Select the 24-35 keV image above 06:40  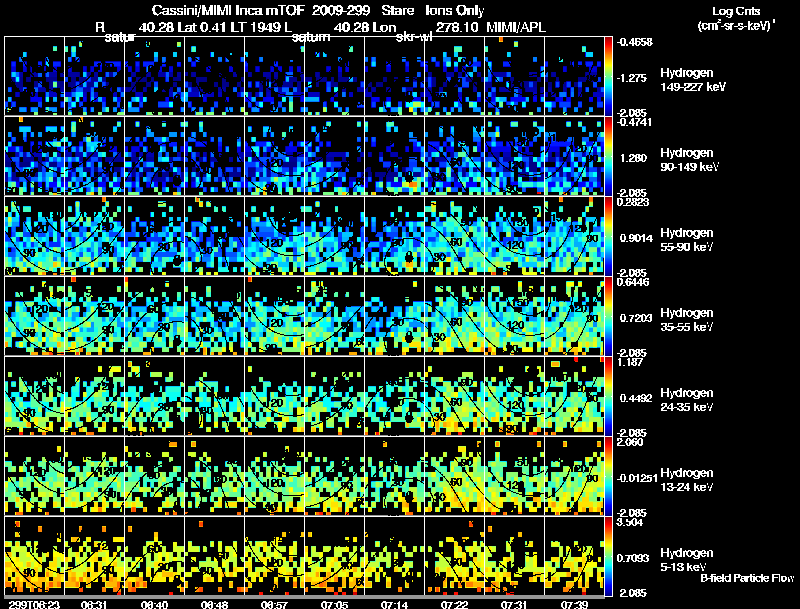155,396
